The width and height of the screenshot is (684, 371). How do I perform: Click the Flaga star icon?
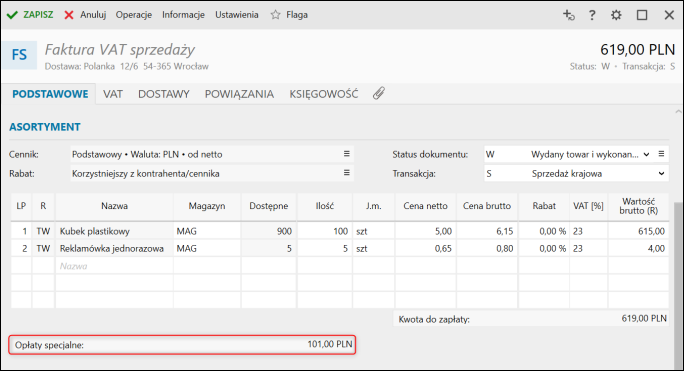(275, 15)
